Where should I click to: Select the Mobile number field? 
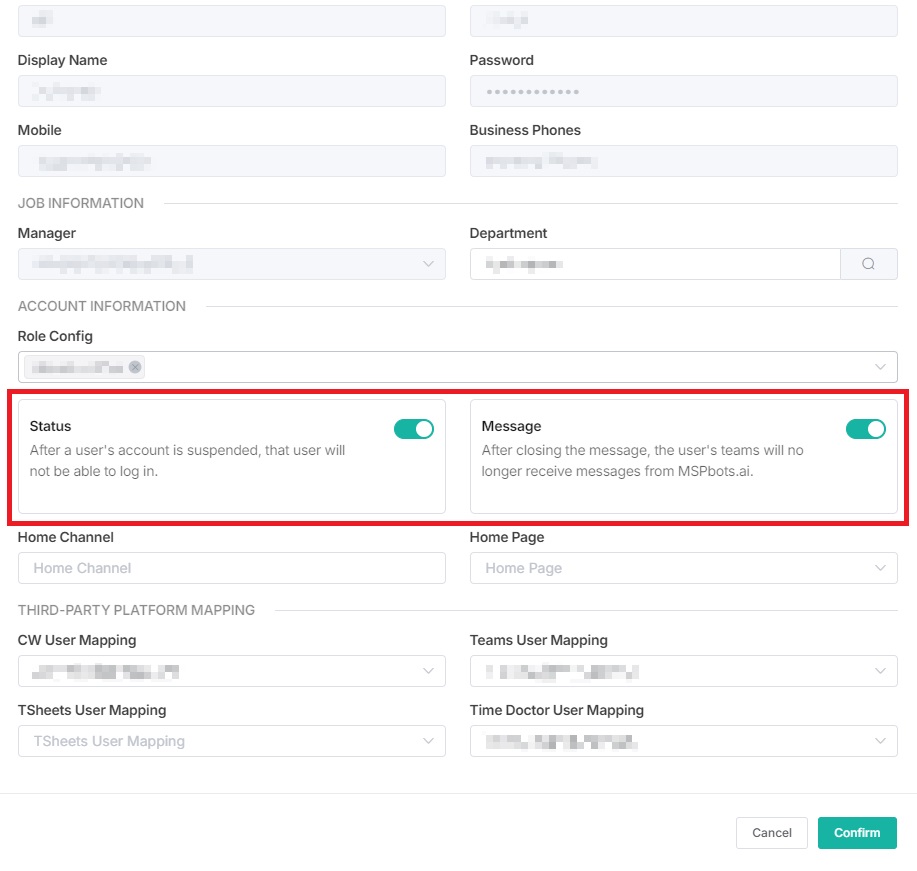231,161
